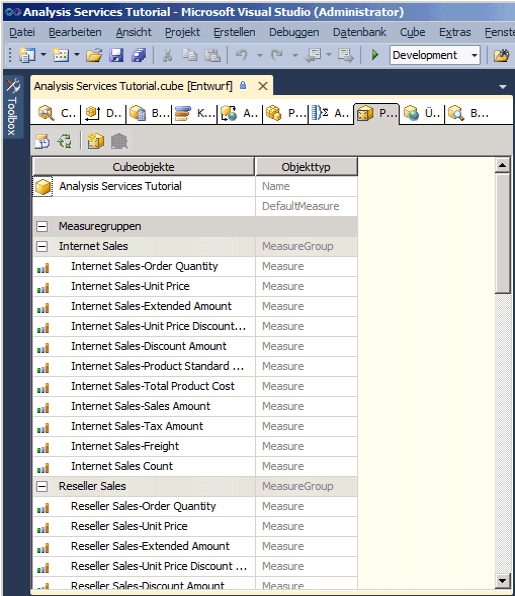Open the Ansicht menu
The width and height of the screenshot is (515, 596).
pos(133,32)
